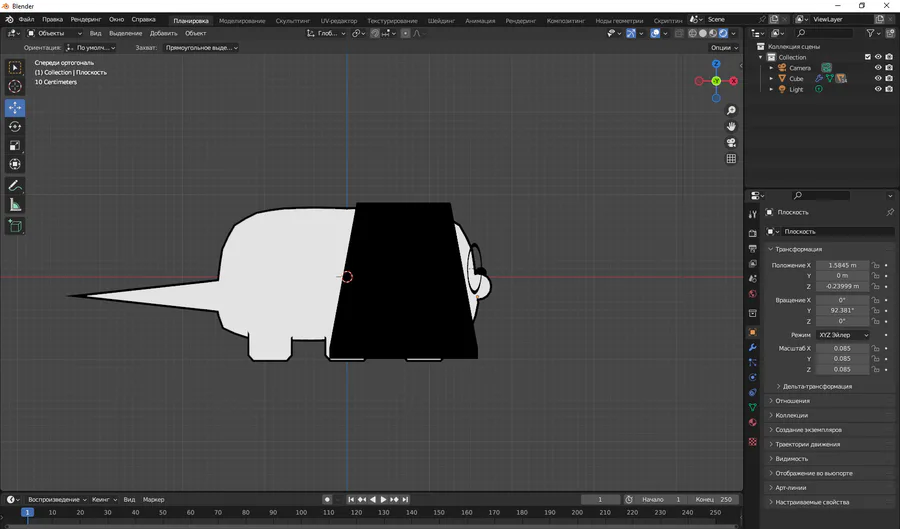The height and width of the screenshot is (529, 900).
Task: Hide the Light object with eye icon
Action: click(878, 89)
